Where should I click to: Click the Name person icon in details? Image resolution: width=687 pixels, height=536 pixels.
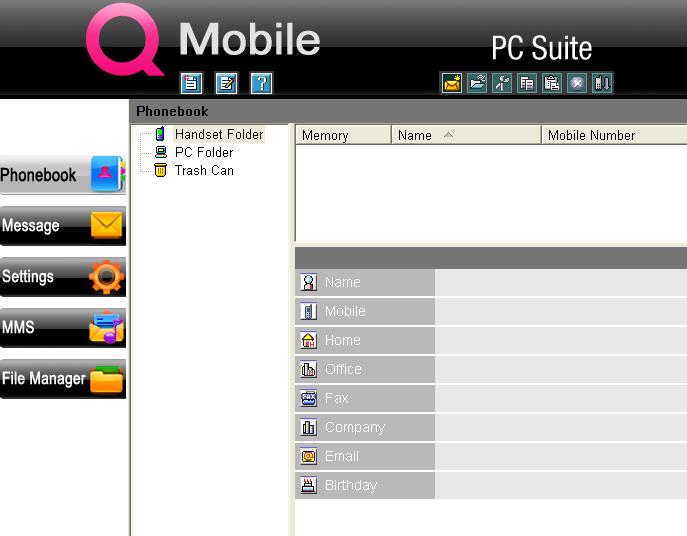(x=308, y=282)
